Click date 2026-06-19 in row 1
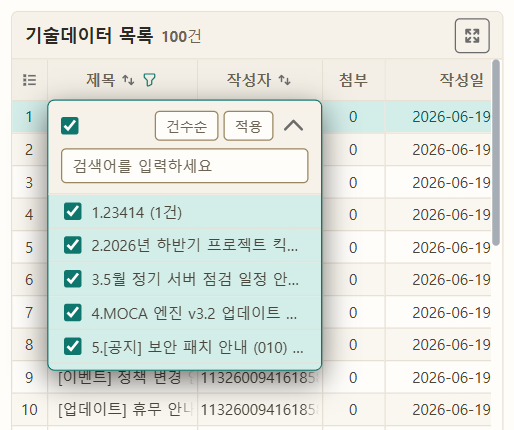514x430 pixels. click(451, 117)
